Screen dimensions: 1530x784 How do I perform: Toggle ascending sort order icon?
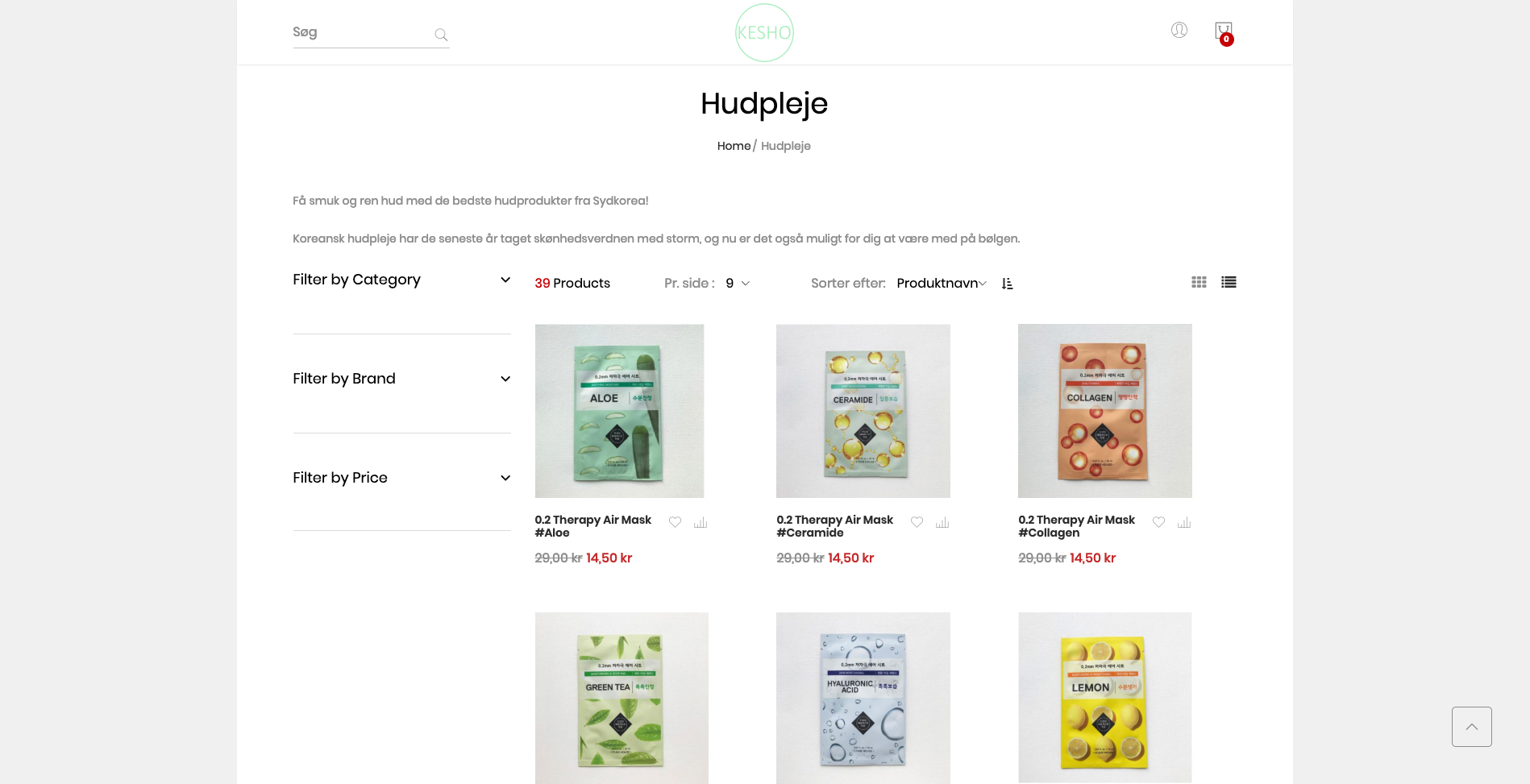tap(1007, 284)
